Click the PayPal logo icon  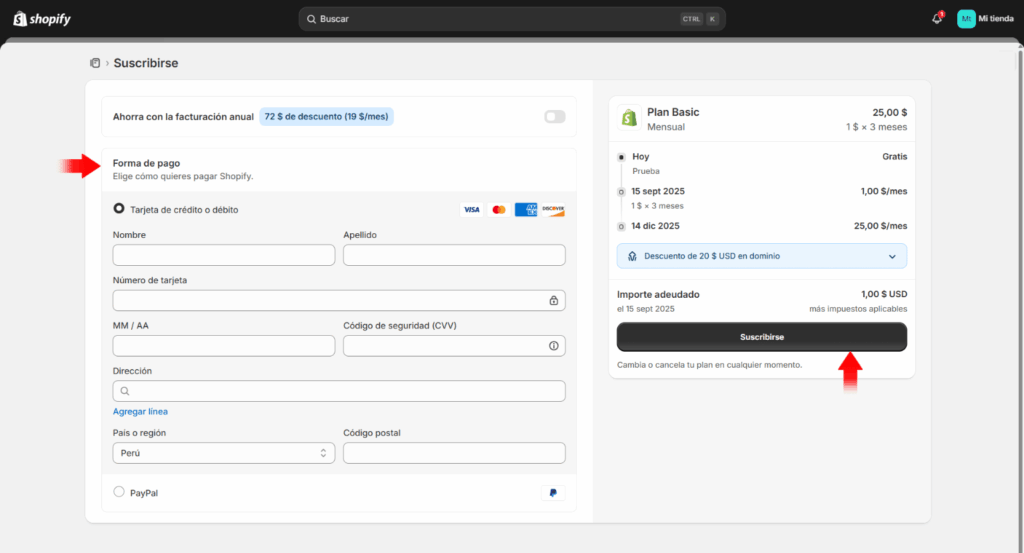(x=552, y=493)
